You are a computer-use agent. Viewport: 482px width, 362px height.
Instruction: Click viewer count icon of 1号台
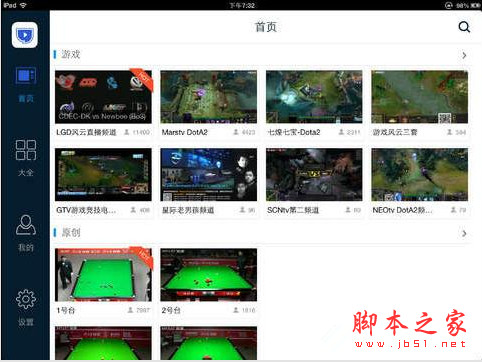130,310
